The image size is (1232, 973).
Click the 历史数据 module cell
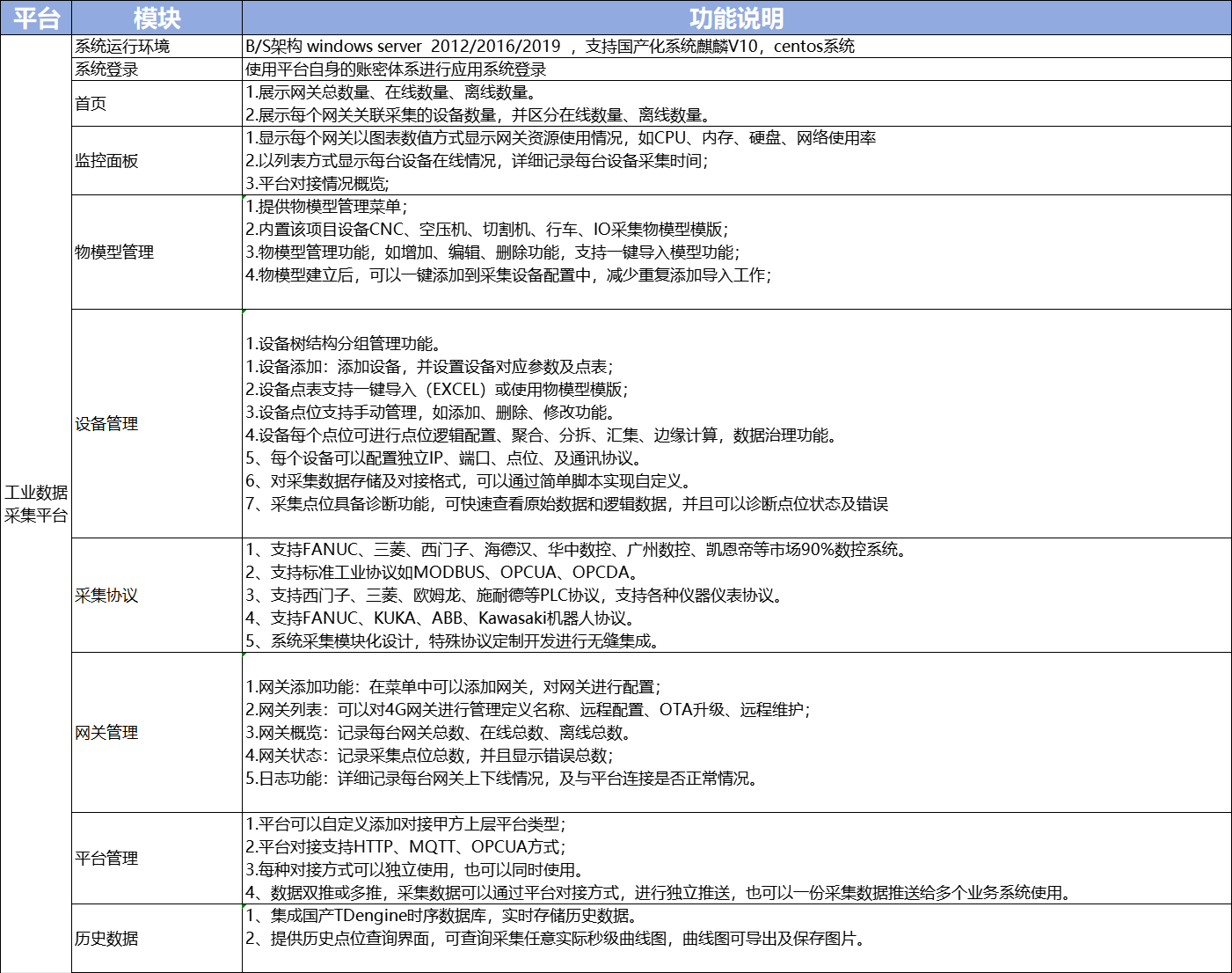(x=157, y=939)
